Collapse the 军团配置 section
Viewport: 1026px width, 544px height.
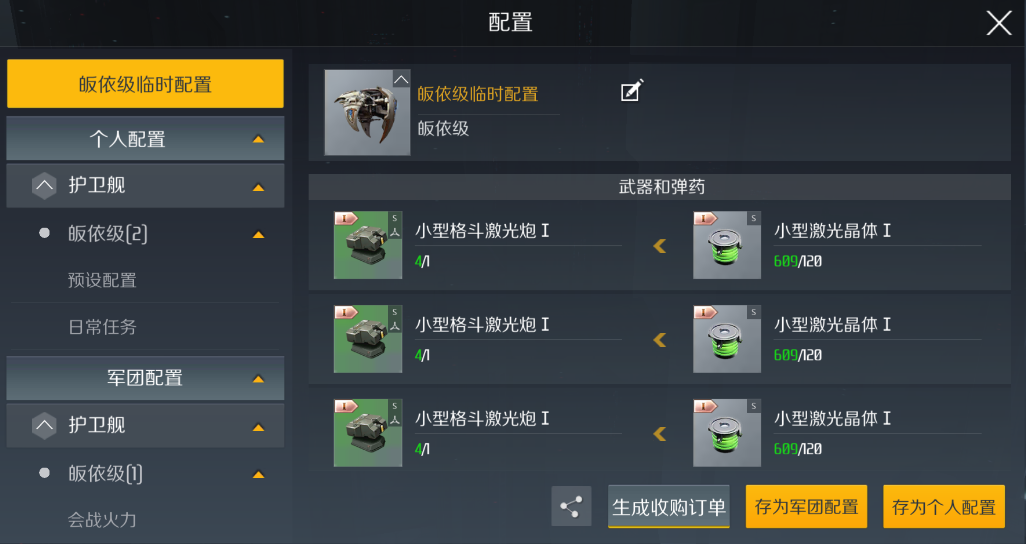[145, 378]
